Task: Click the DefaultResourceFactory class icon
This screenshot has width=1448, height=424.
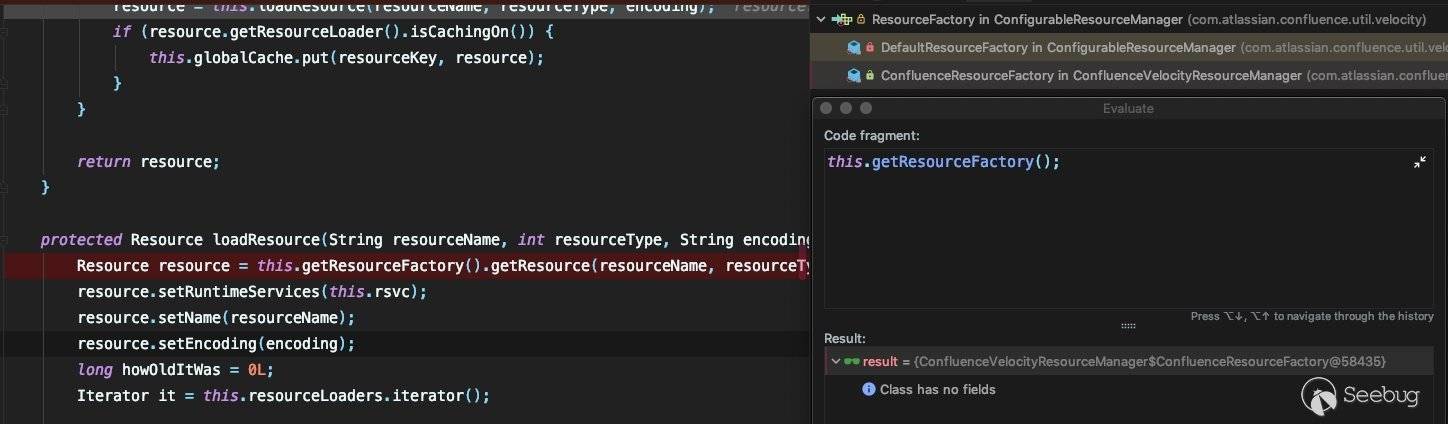Action: 854,47
